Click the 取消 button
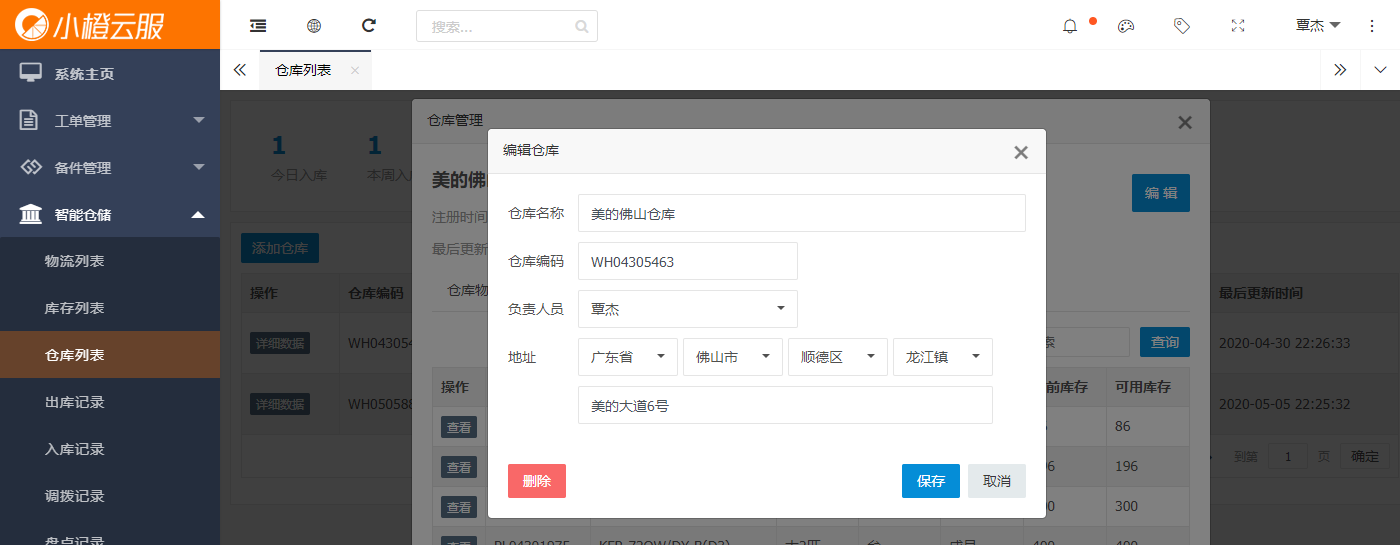This screenshot has width=1400, height=545. tap(997, 481)
